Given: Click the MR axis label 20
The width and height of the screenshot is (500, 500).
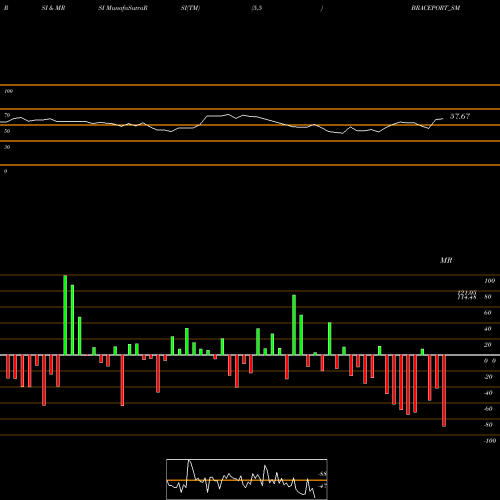Looking at the screenshot, I should (487, 345).
